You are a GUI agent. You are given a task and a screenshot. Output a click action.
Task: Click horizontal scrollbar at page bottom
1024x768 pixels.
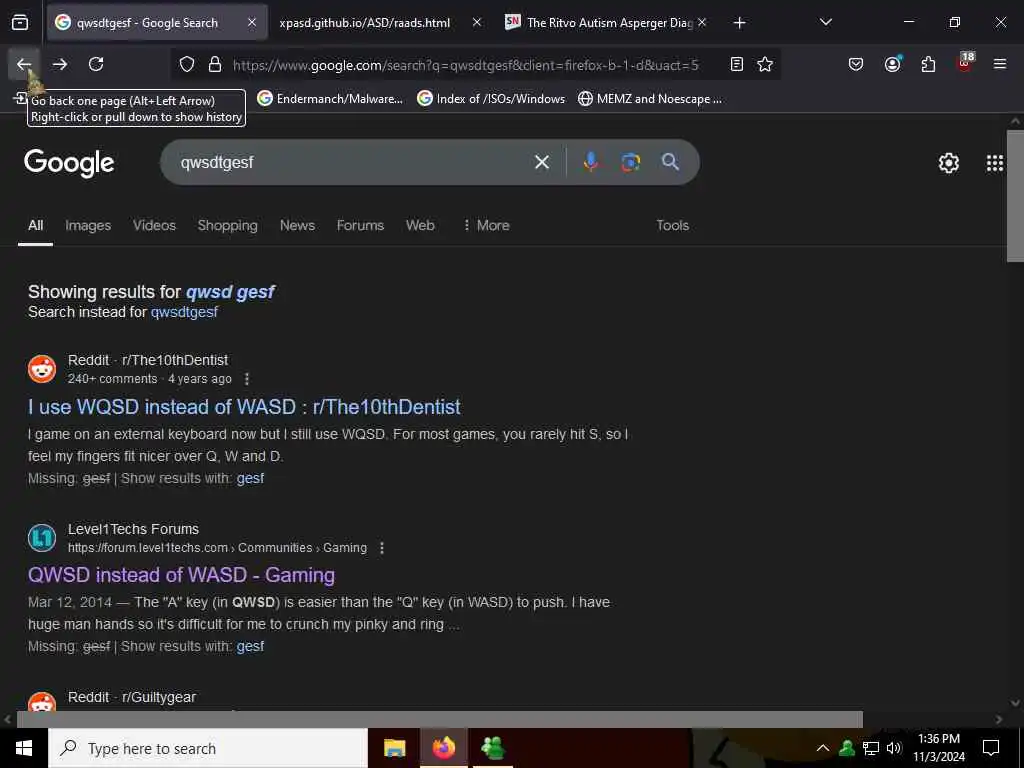point(440,719)
